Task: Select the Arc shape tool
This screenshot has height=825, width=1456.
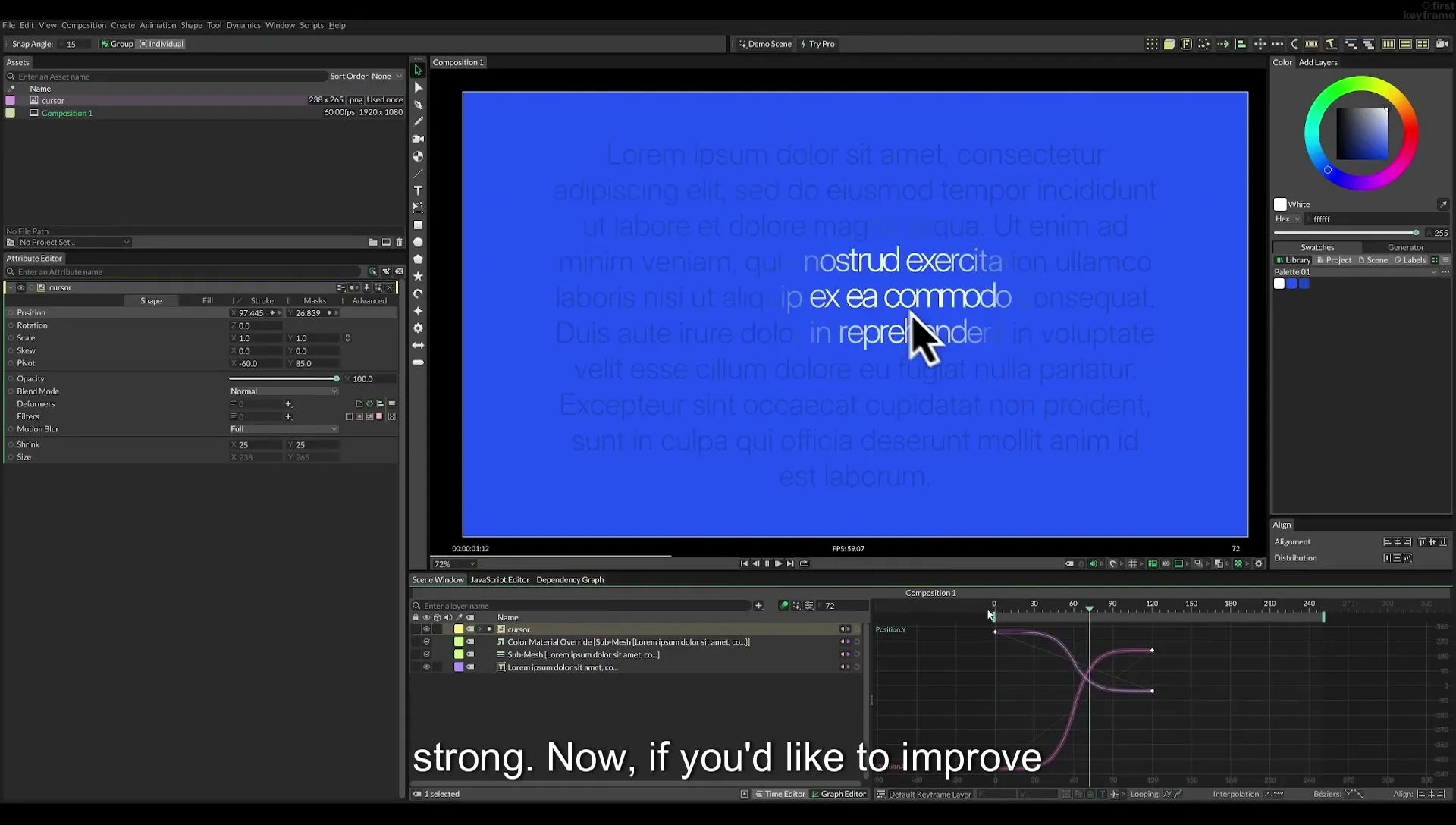Action: coord(418,293)
